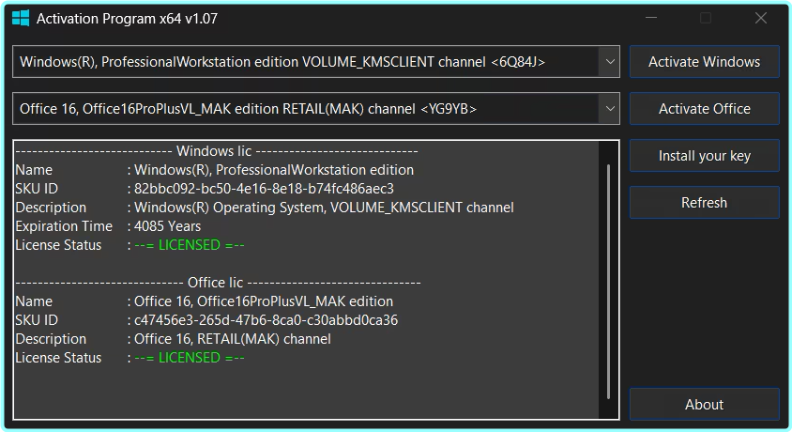The height and width of the screenshot is (432, 792).
Task: Open the Install your key dialog
Action: 704,156
